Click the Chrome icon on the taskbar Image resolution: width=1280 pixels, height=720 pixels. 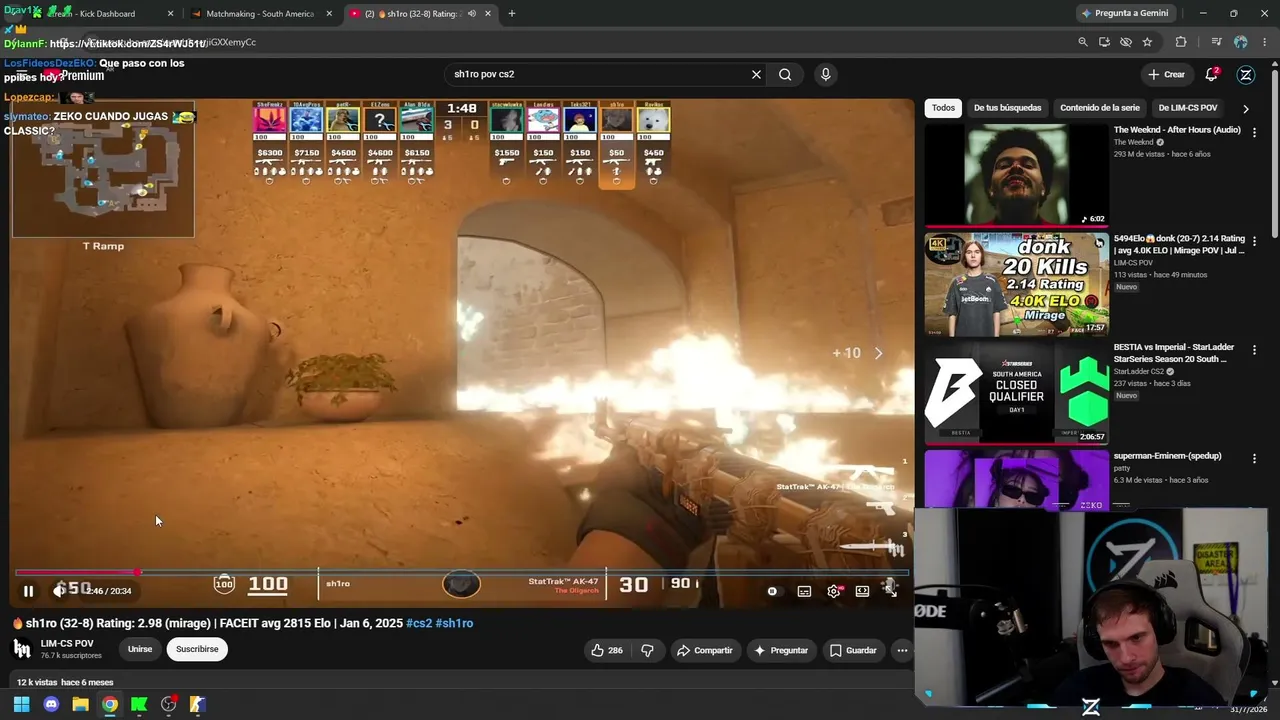(x=110, y=704)
